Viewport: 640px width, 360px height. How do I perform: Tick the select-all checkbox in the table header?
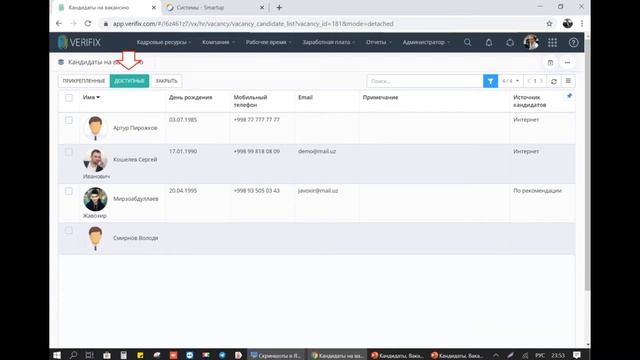[x=69, y=98]
